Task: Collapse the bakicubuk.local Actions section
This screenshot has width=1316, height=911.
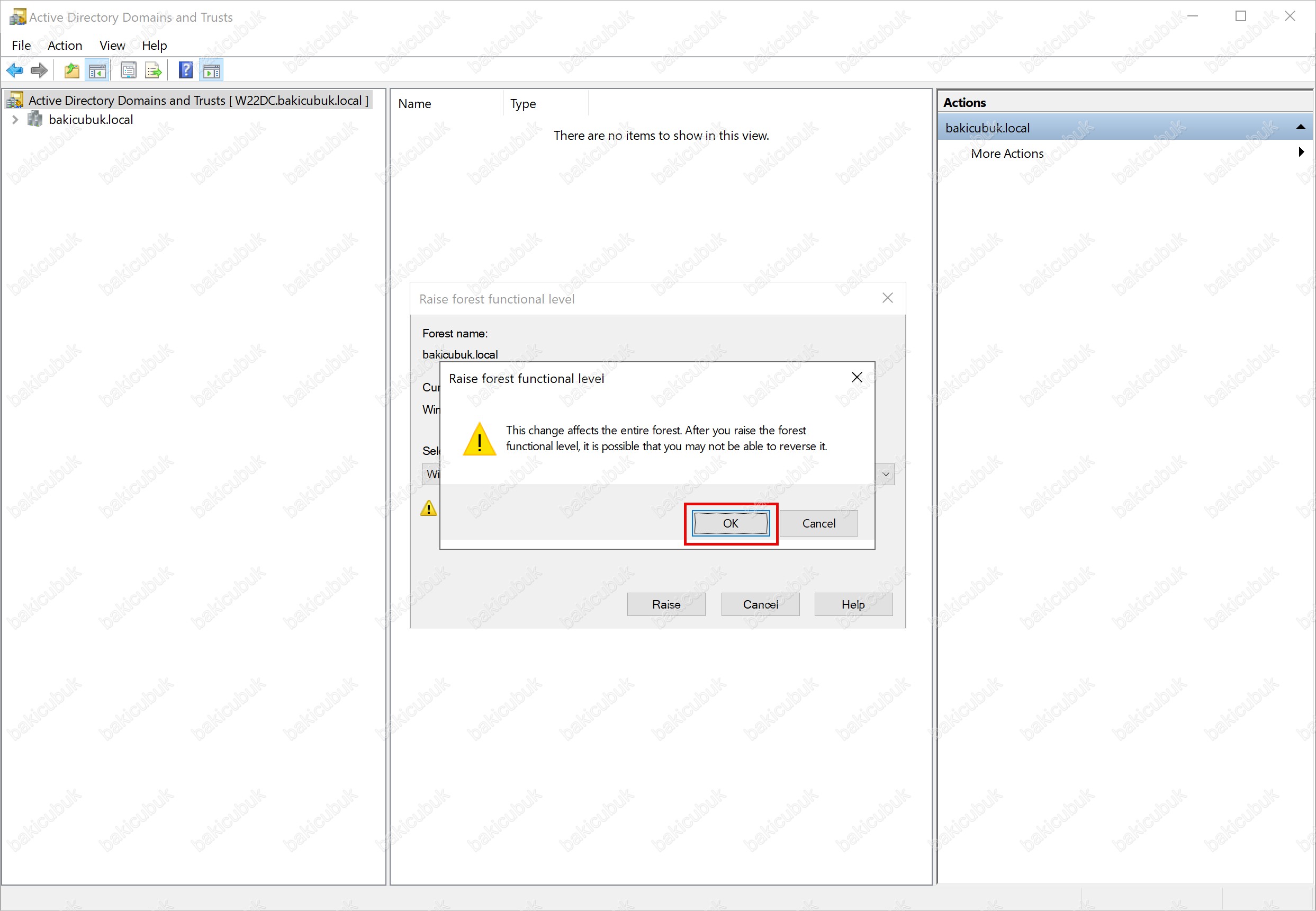Action: 1300,127
